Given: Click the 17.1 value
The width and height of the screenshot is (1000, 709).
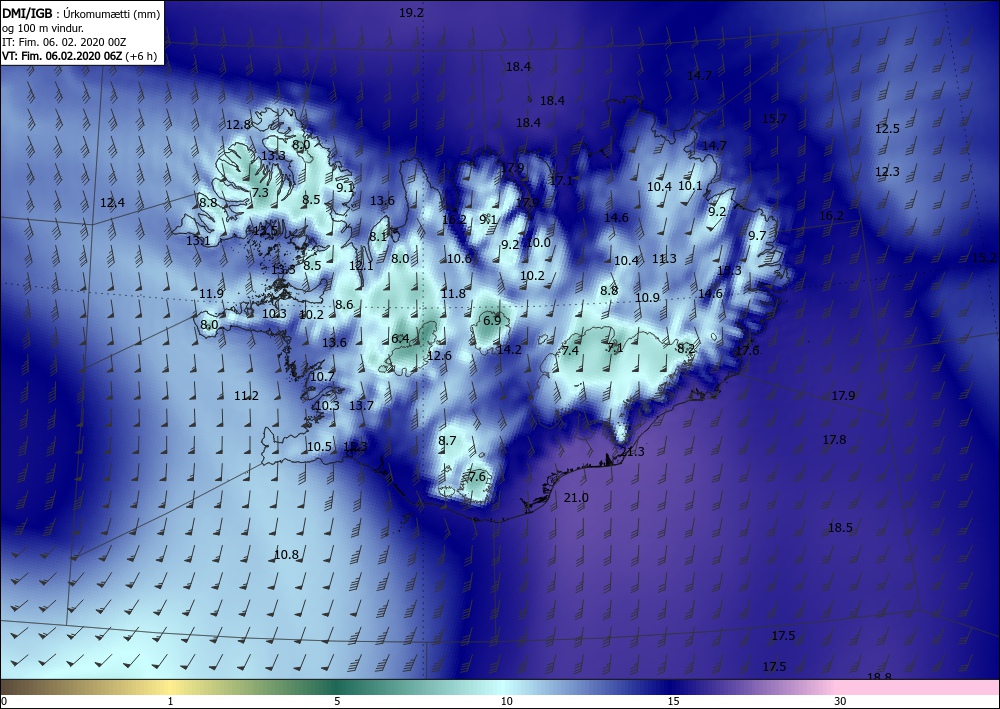Looking at the screenshot, I should 561,181.
